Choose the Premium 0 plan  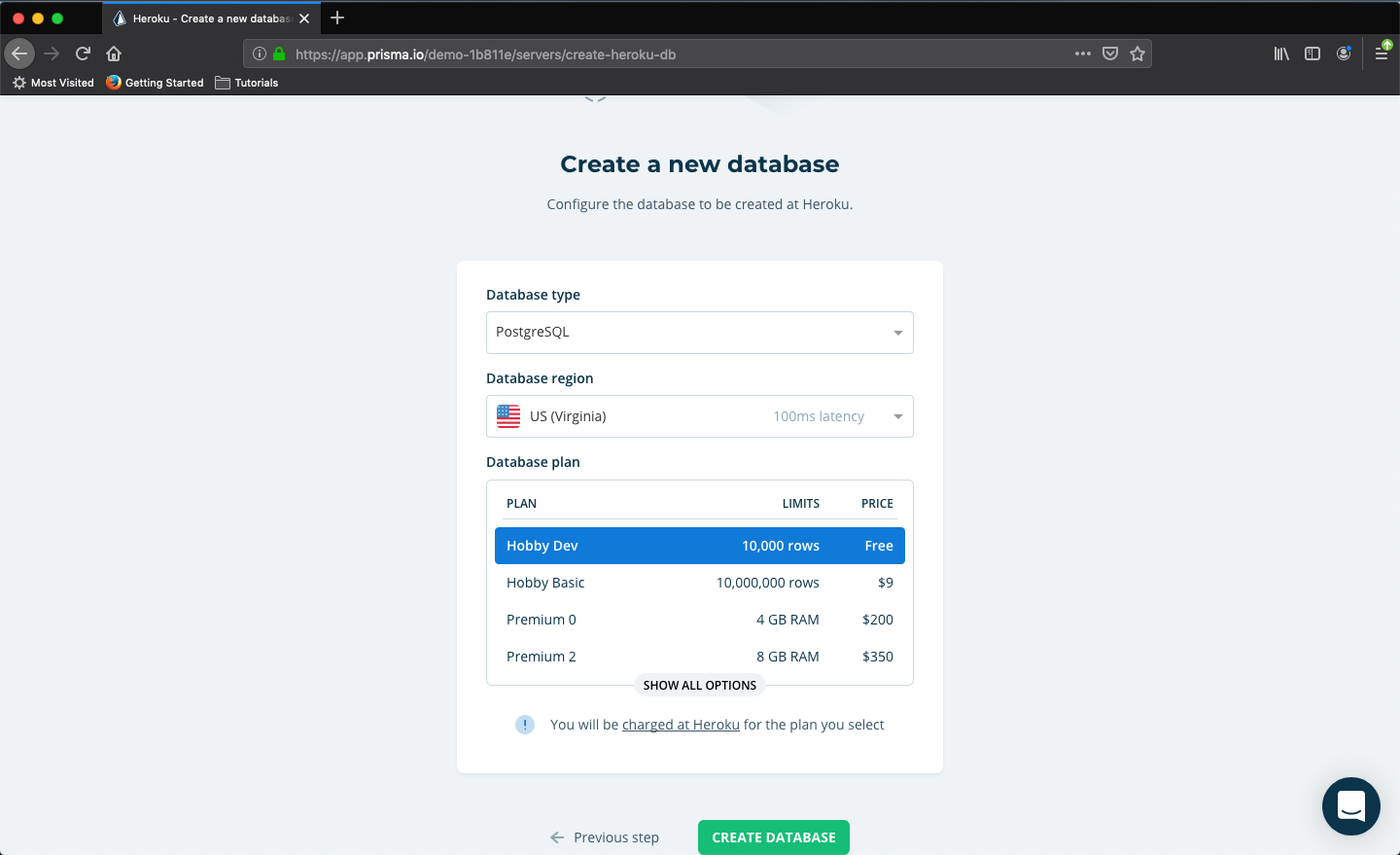click(x=700, y=620)
